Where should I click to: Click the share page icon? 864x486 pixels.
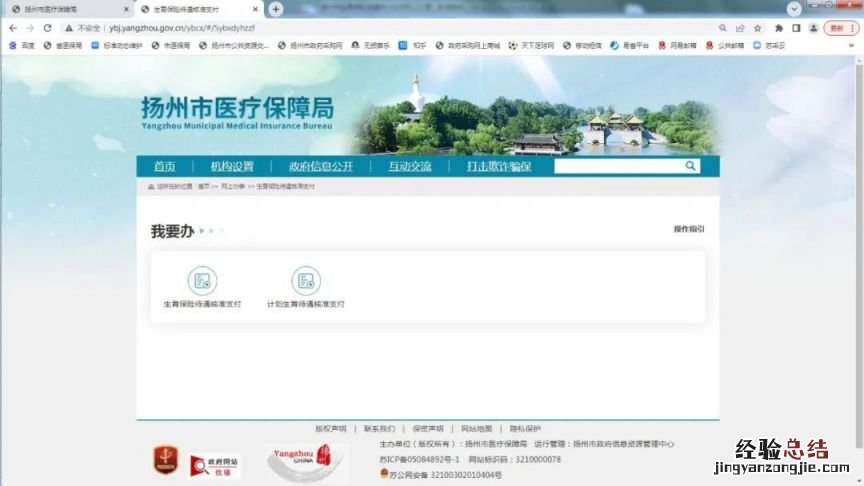tap(740, 28)
